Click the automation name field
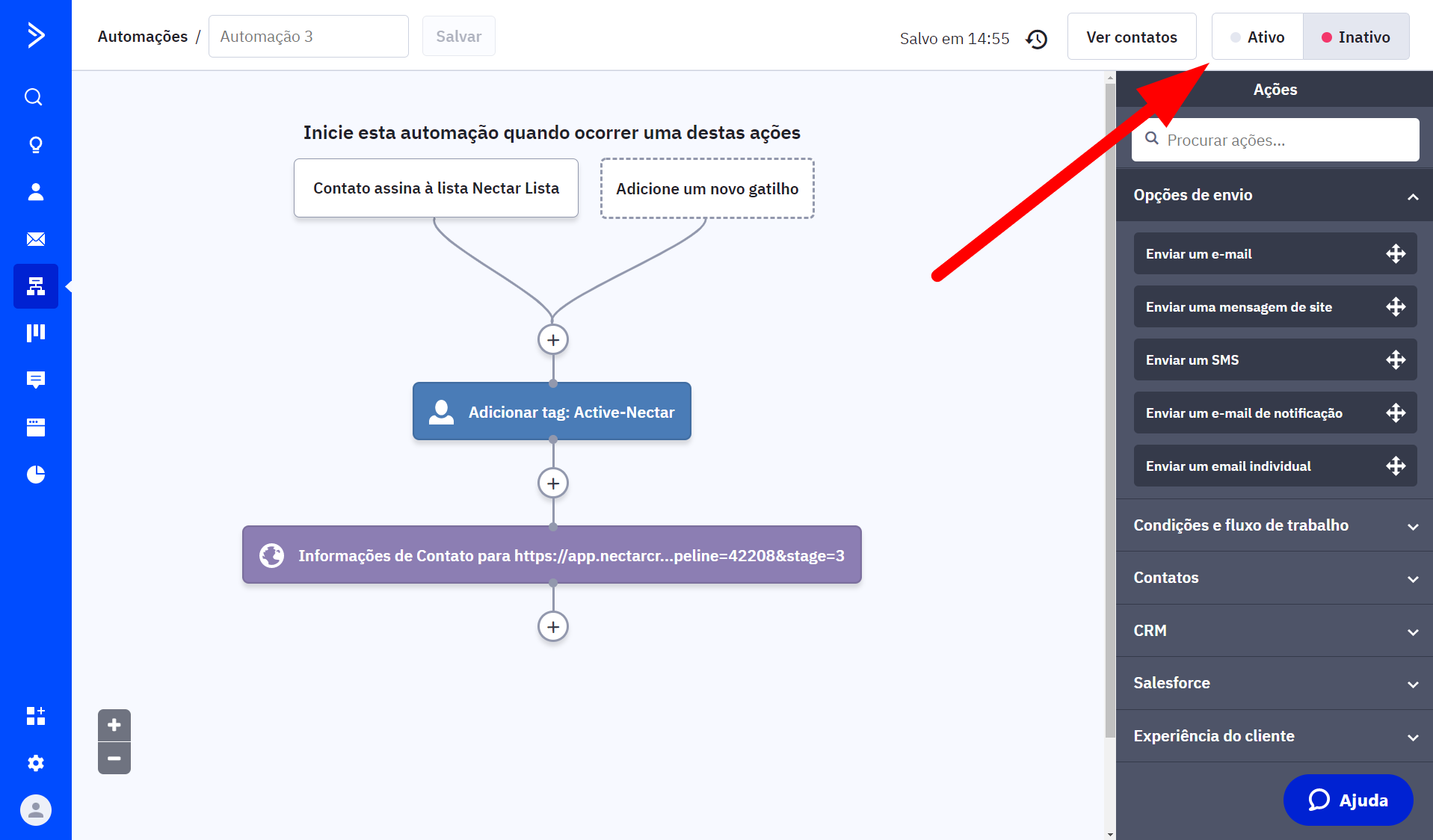1433x840 pixels. pos(309,36)
